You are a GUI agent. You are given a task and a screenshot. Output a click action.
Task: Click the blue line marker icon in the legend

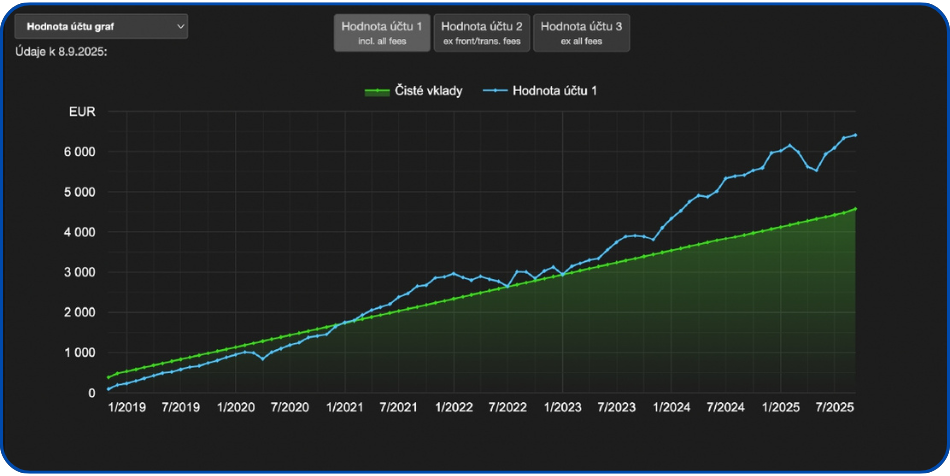click(494, 91)
